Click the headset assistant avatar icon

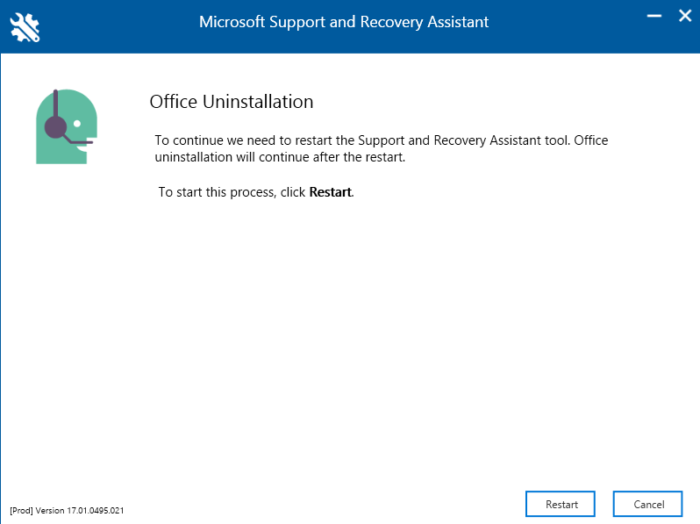[65, 126]
